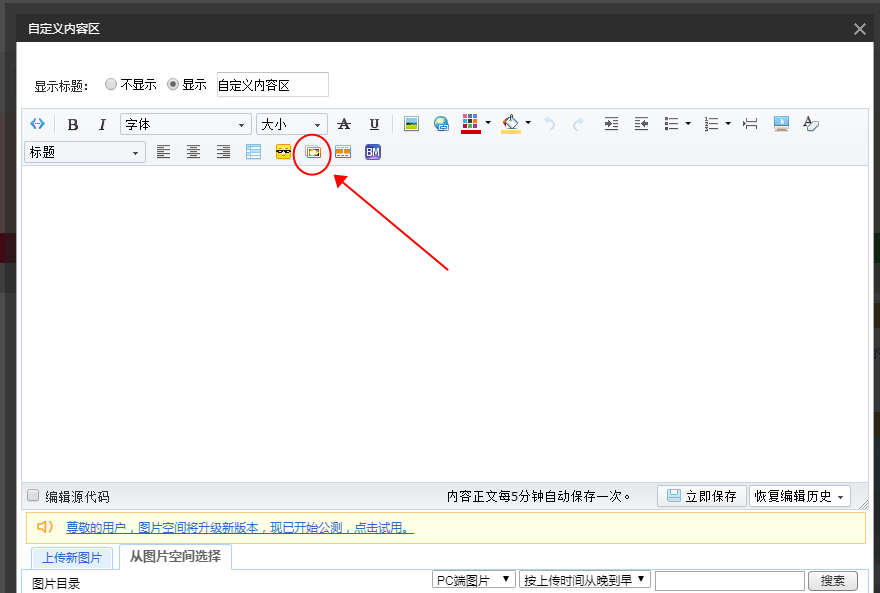The height and width of the screenshot is (593, 880).
Task: Select the 从图片空间选择 tab
Action: [x=175, y=556]
